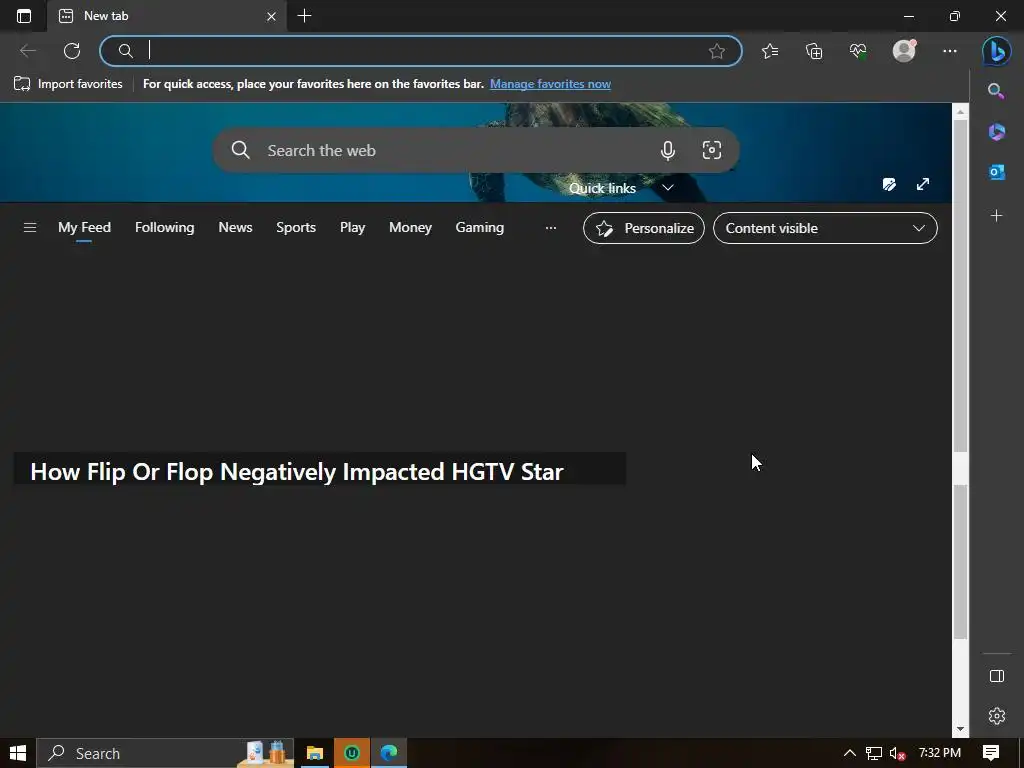This screenshot has width=1024, height=768.
Task: Click the page vertical scrollbar thumb
Action: click(960, 285)
